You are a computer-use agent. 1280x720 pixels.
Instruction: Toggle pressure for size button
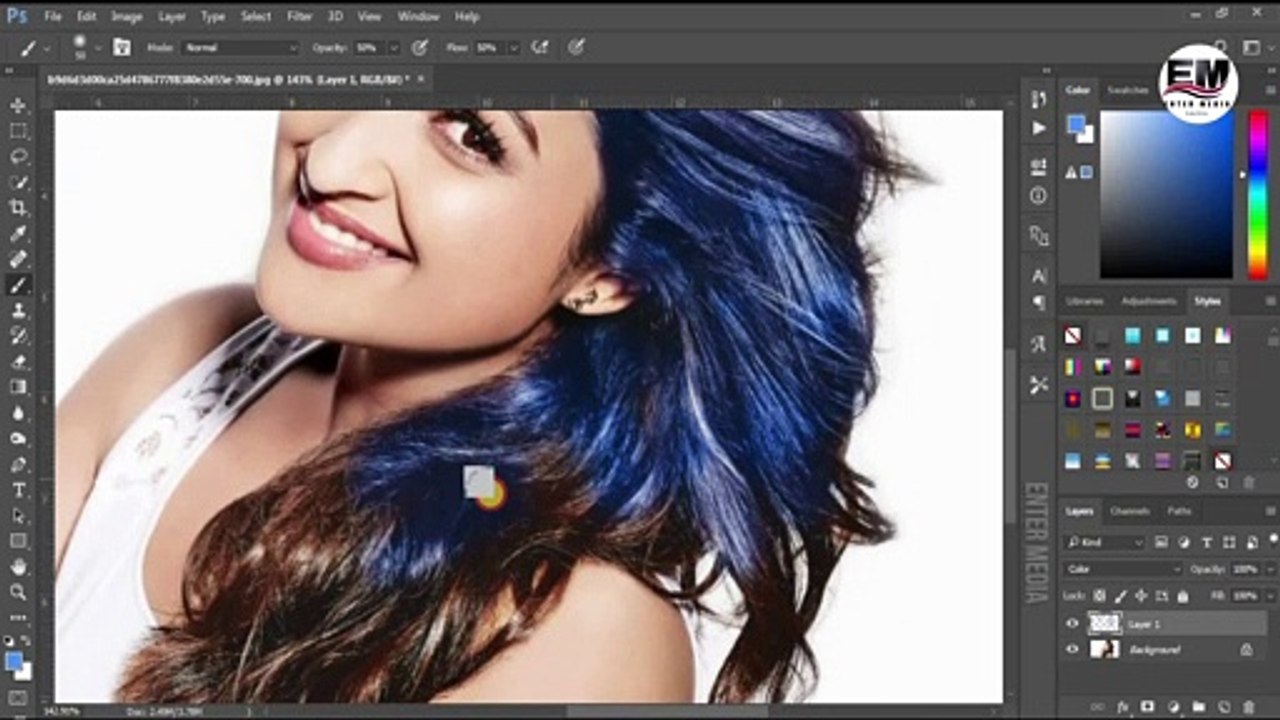(x=576, y=47)
